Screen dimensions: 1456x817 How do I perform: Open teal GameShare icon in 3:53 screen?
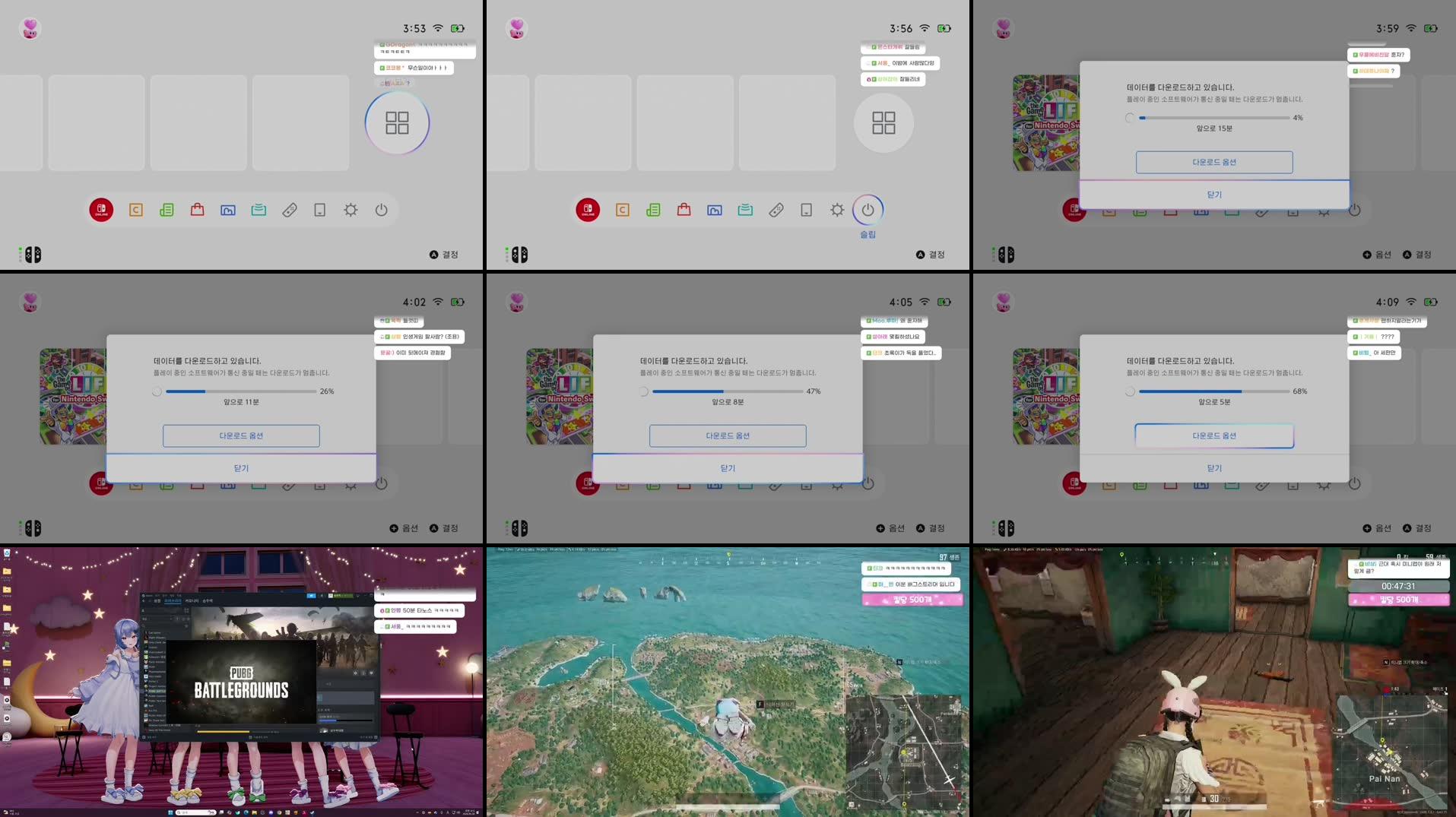coord(259,210)
